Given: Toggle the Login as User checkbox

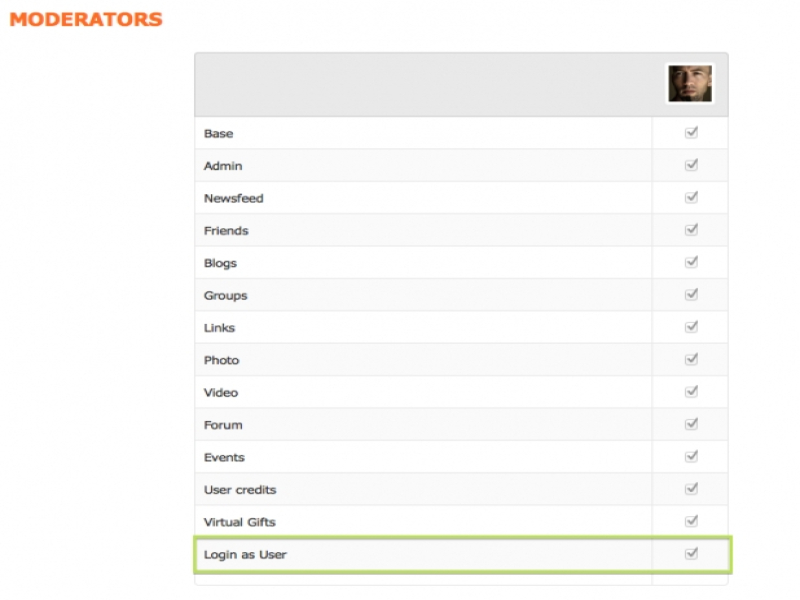Looking at the screenshot, I should pyautogui.click(x=691, y=554).
